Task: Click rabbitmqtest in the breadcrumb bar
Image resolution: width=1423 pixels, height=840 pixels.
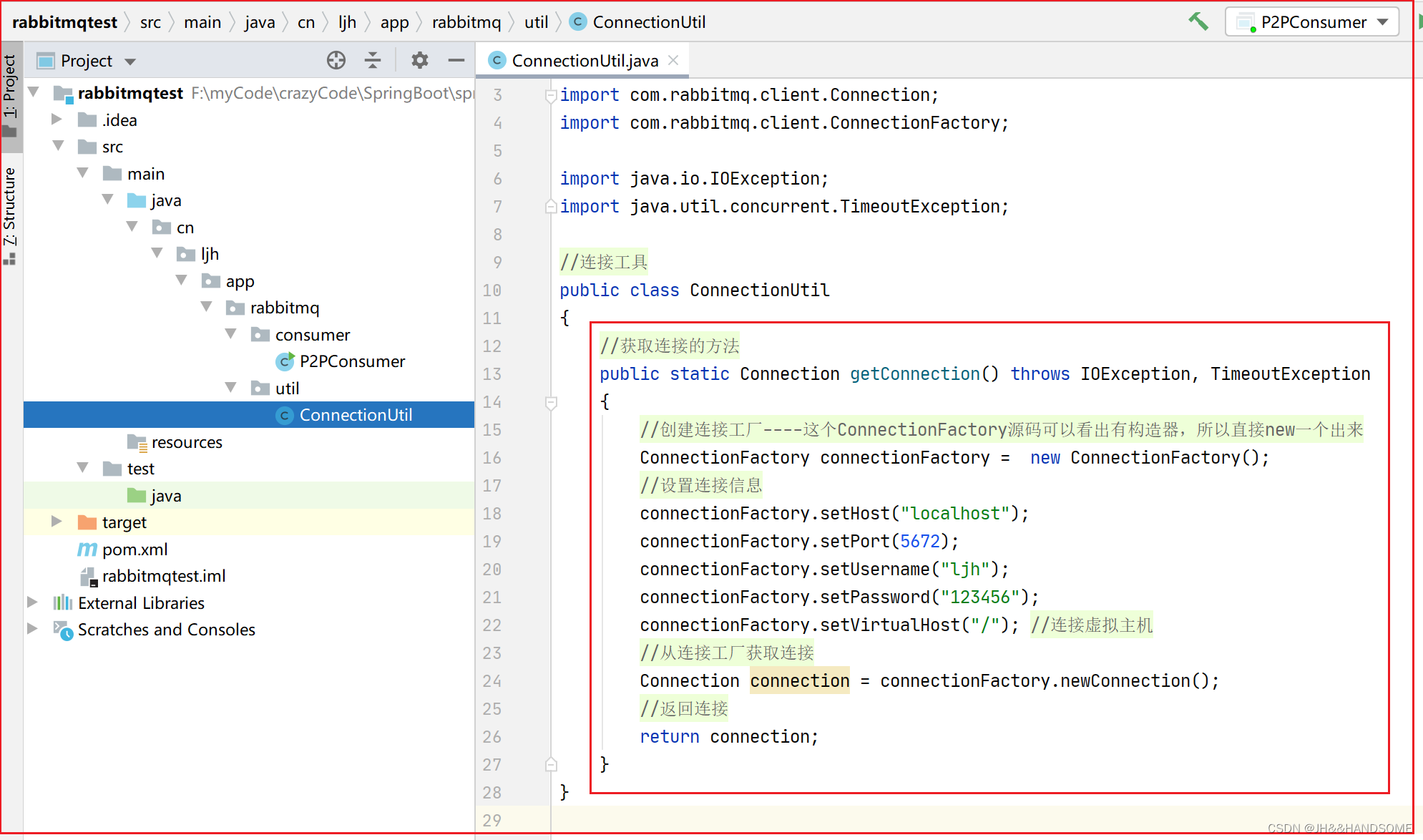Action: coord(64,22)
